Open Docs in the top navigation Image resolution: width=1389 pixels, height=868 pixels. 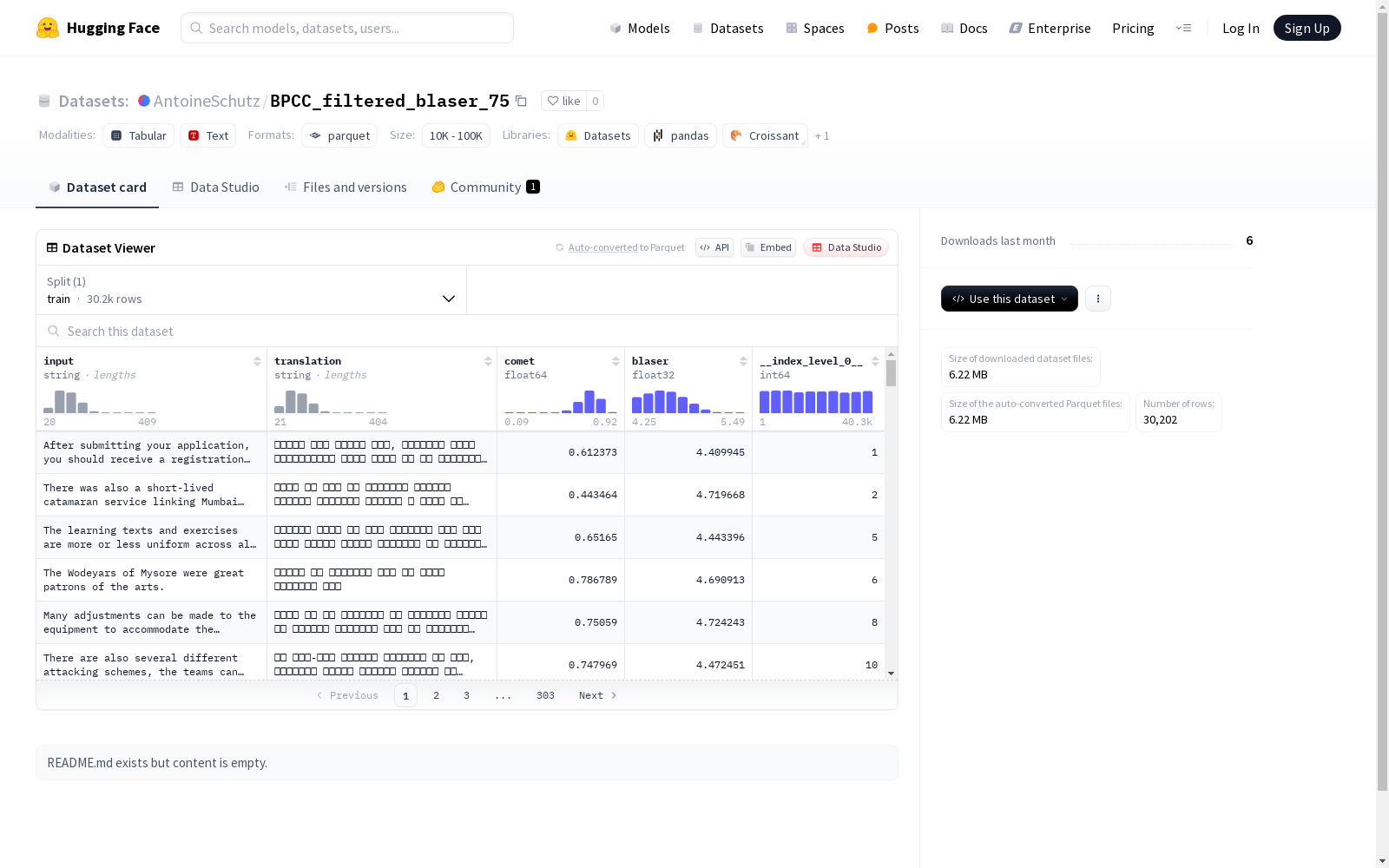tap(964, 28)
